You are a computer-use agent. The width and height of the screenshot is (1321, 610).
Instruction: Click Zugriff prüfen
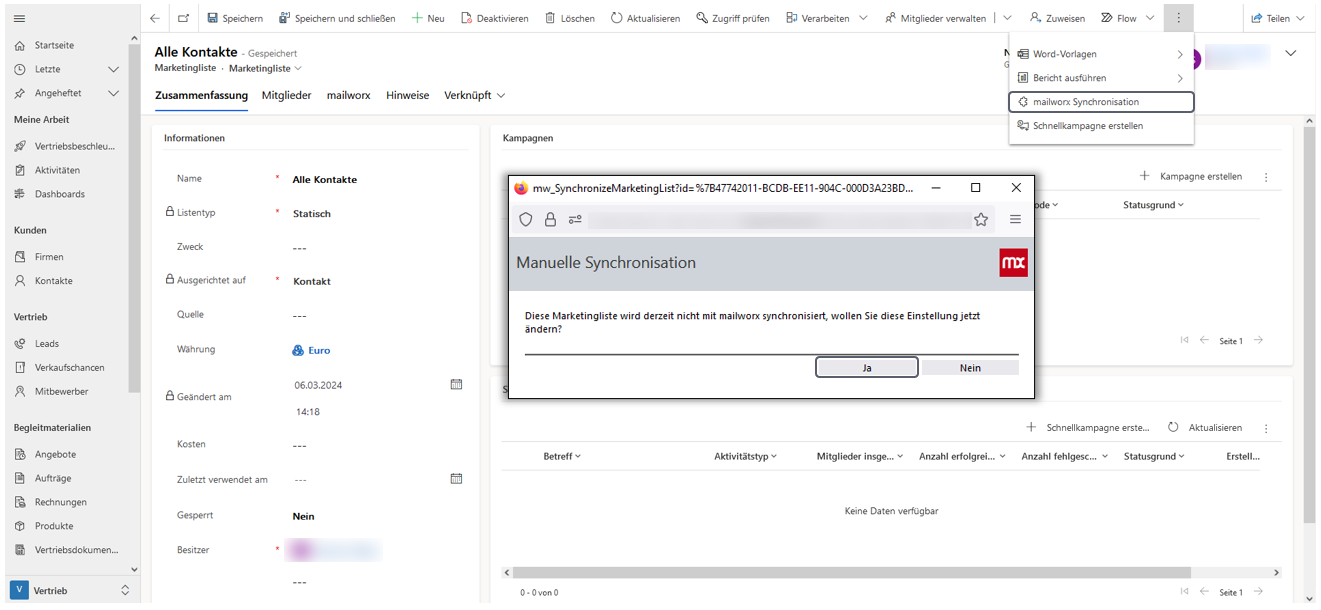point(733,18)
